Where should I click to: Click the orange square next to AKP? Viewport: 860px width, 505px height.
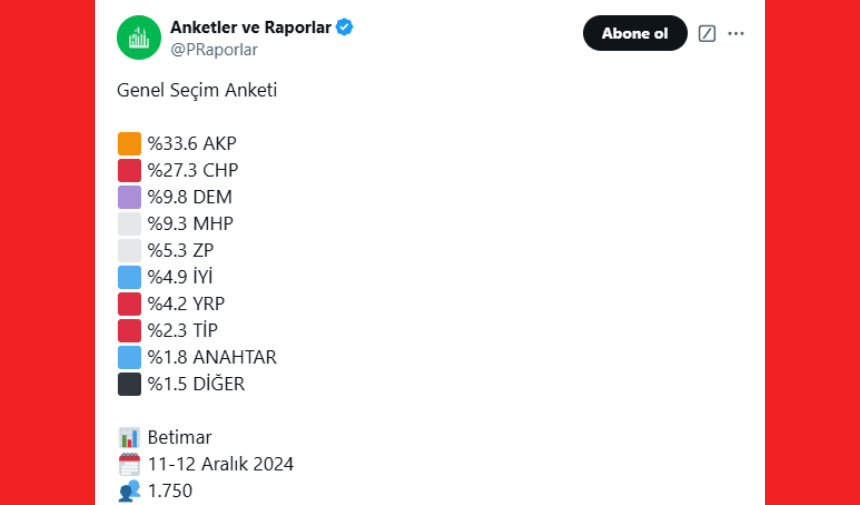click(129, 144)
